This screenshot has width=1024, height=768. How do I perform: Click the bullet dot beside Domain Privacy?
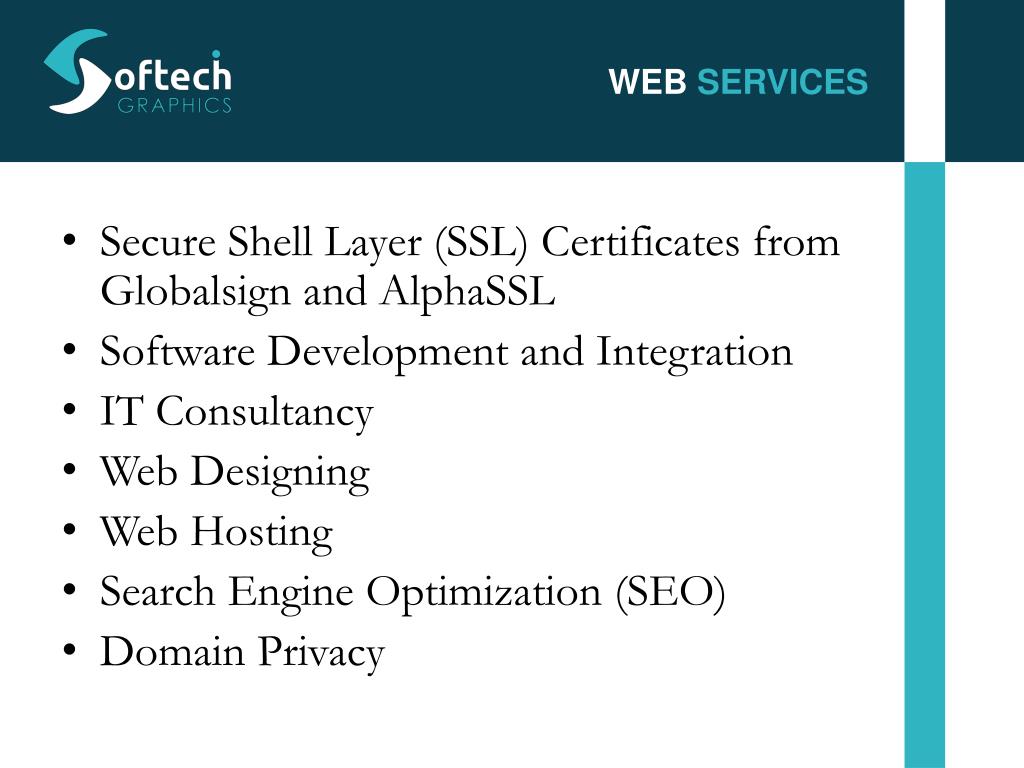70,650
